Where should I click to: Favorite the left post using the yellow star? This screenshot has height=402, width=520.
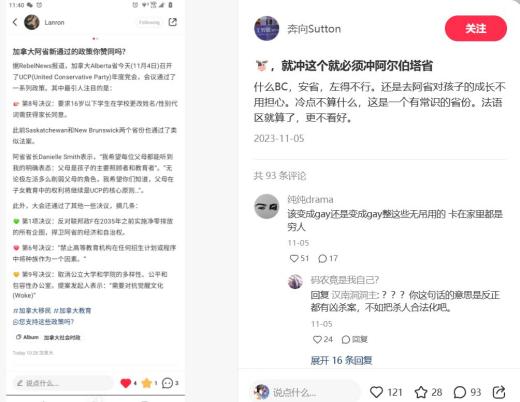pyautogui.click(x=147, y=383)
